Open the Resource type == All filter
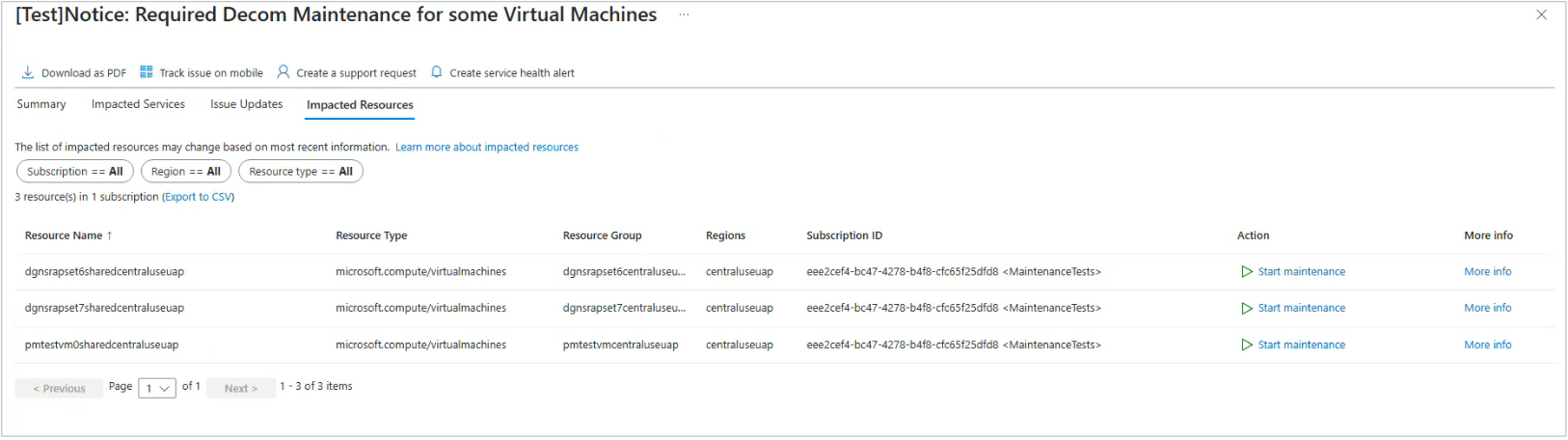1568x440 pixels. pos(301,172)
